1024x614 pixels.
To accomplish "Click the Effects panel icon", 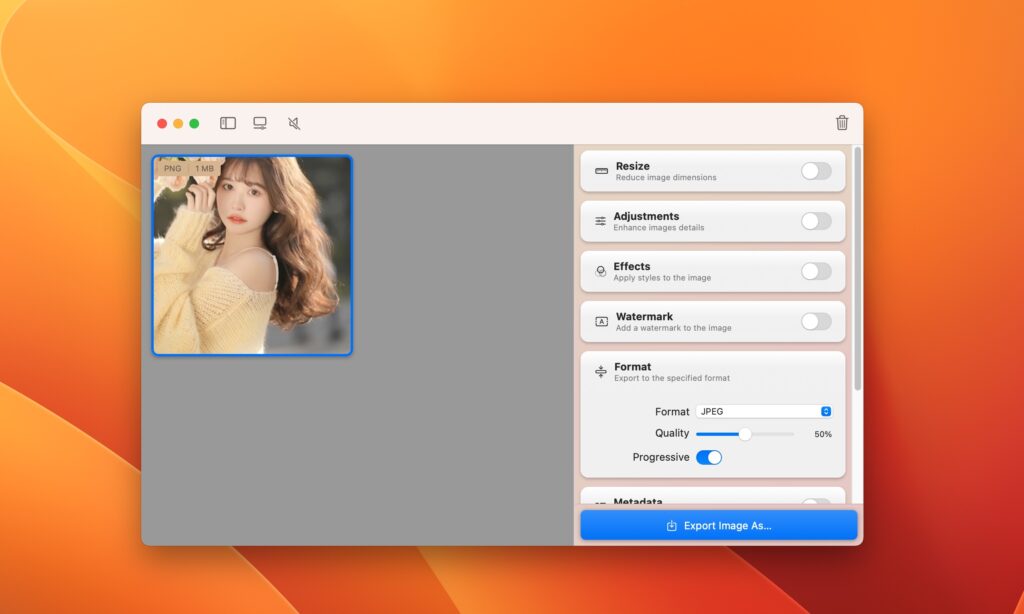I will click(600, 270).
